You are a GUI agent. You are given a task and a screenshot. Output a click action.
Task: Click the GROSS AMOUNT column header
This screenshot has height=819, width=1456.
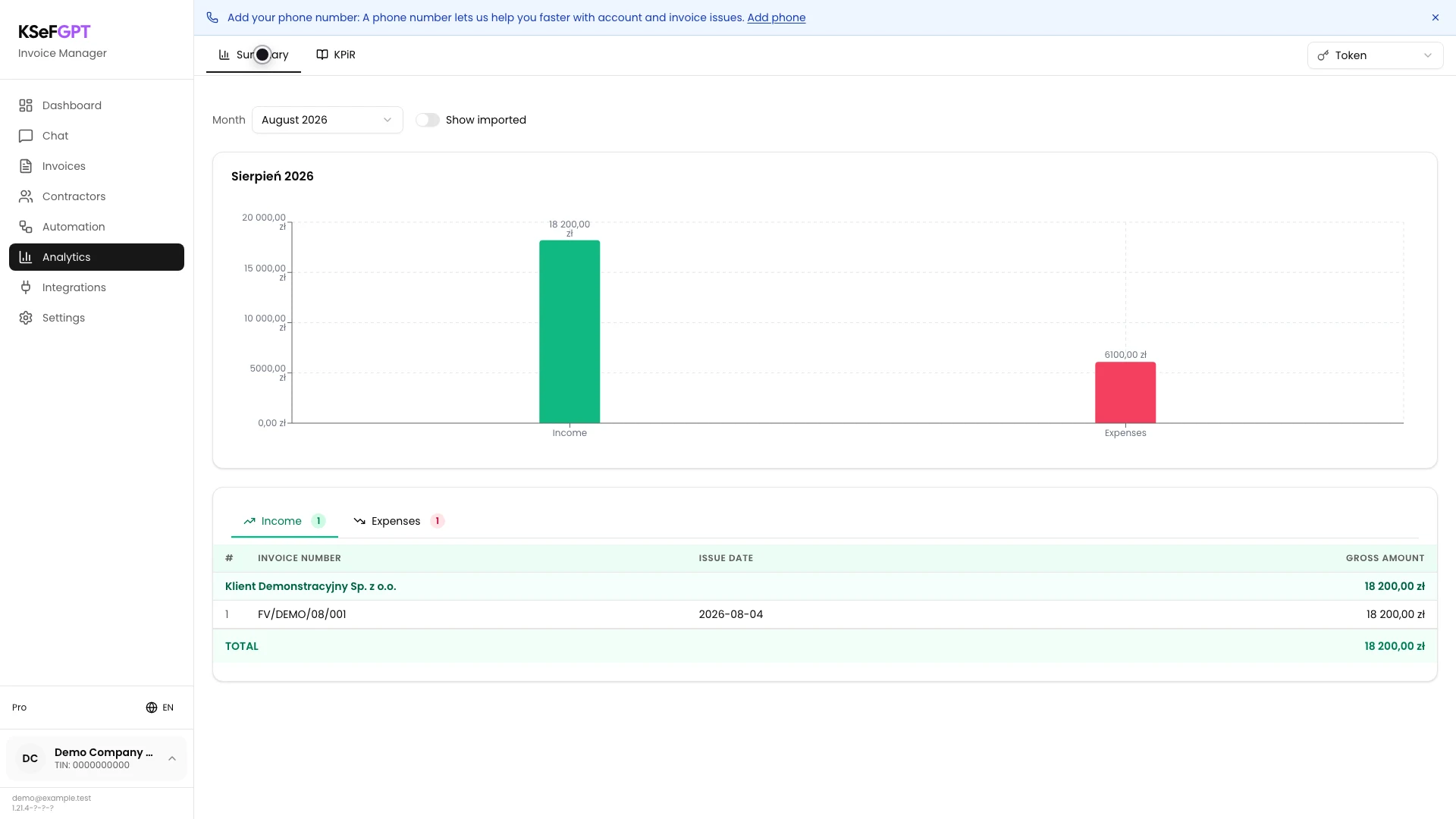click(x=1385, y=558)
